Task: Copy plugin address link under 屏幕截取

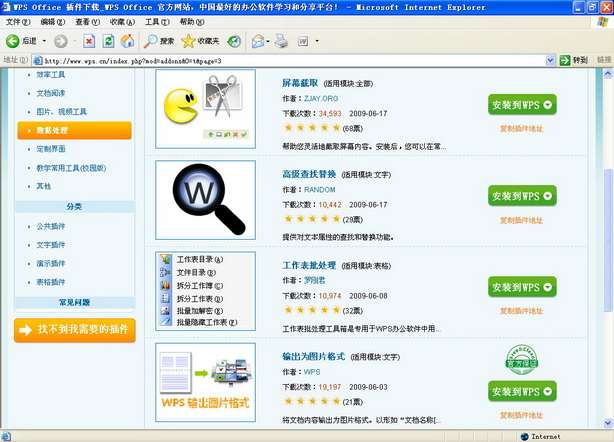Action: point(521,128)
